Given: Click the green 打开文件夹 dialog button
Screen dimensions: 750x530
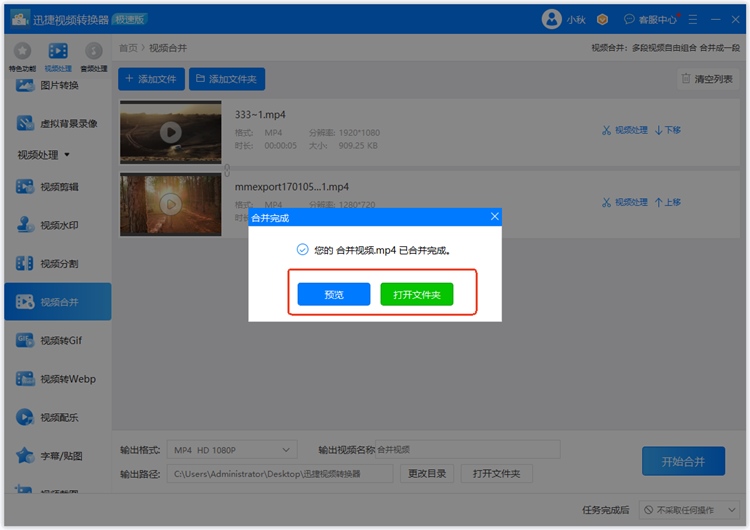Looking at the screenshot, I should [x=417, y=294].
